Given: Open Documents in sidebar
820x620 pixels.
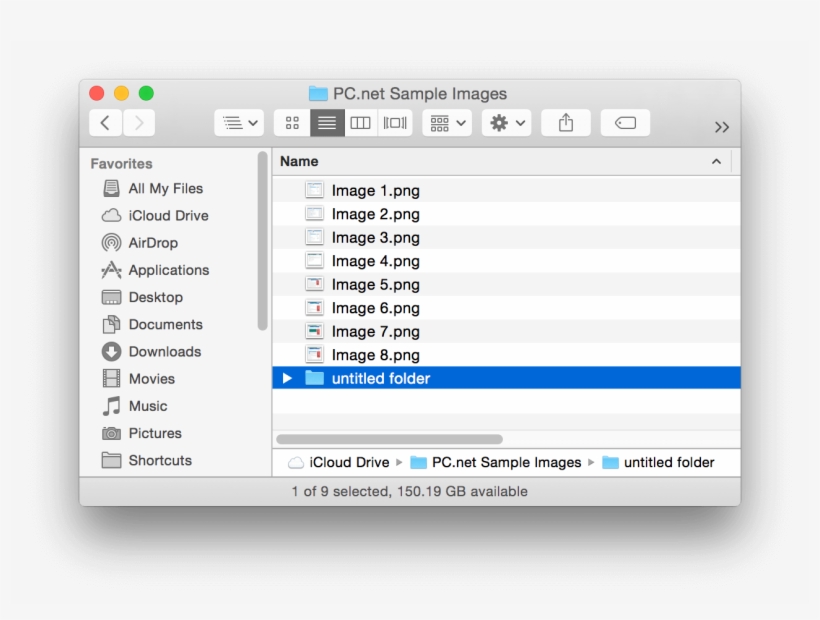Looking at the screenshot, I should pyautogui.click(x=152, y=324).
